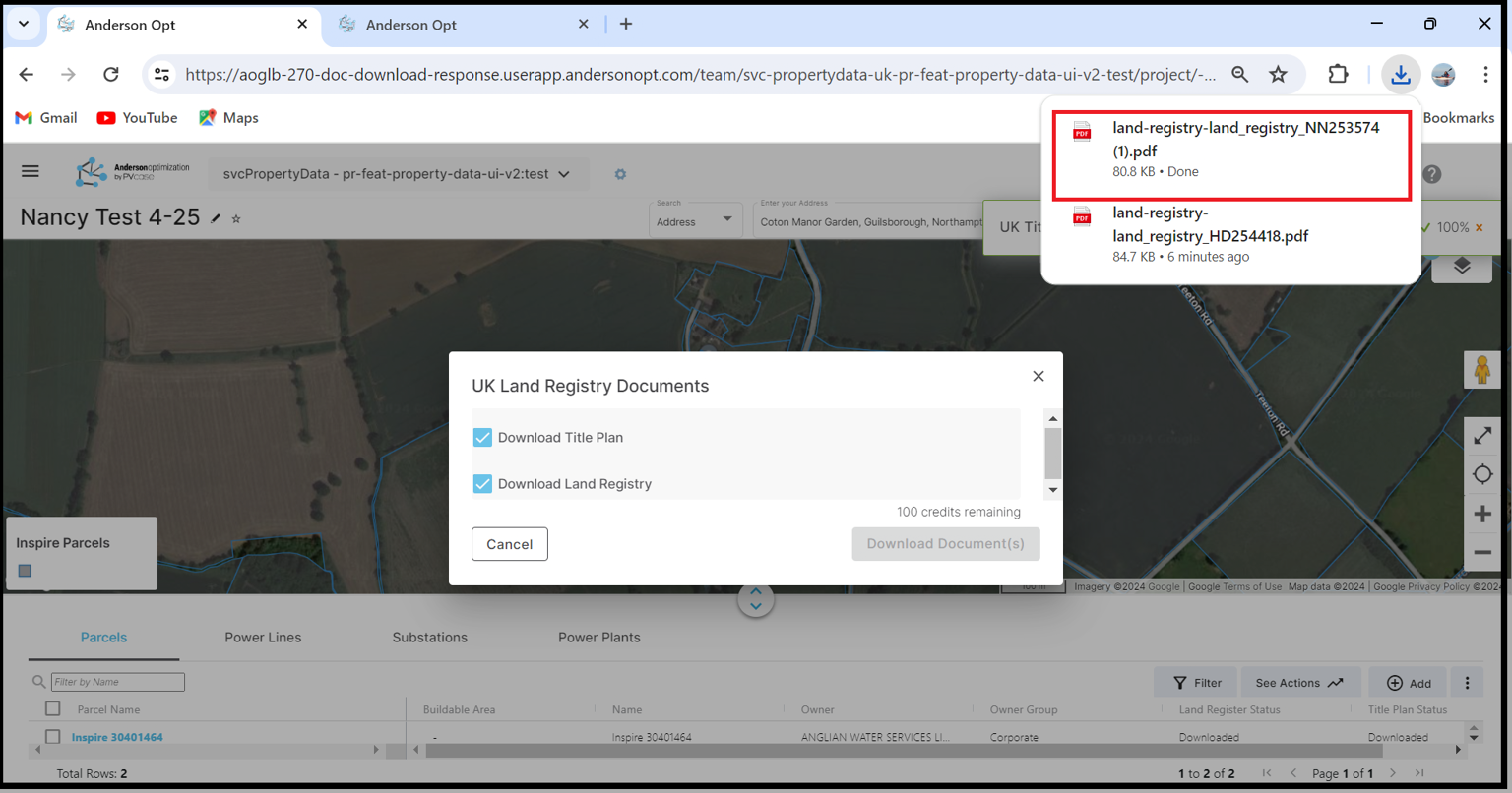Recenter map with the crosshair icon
The height and width of the screenshot is (793, 1512).
(x=1481, y=474)
